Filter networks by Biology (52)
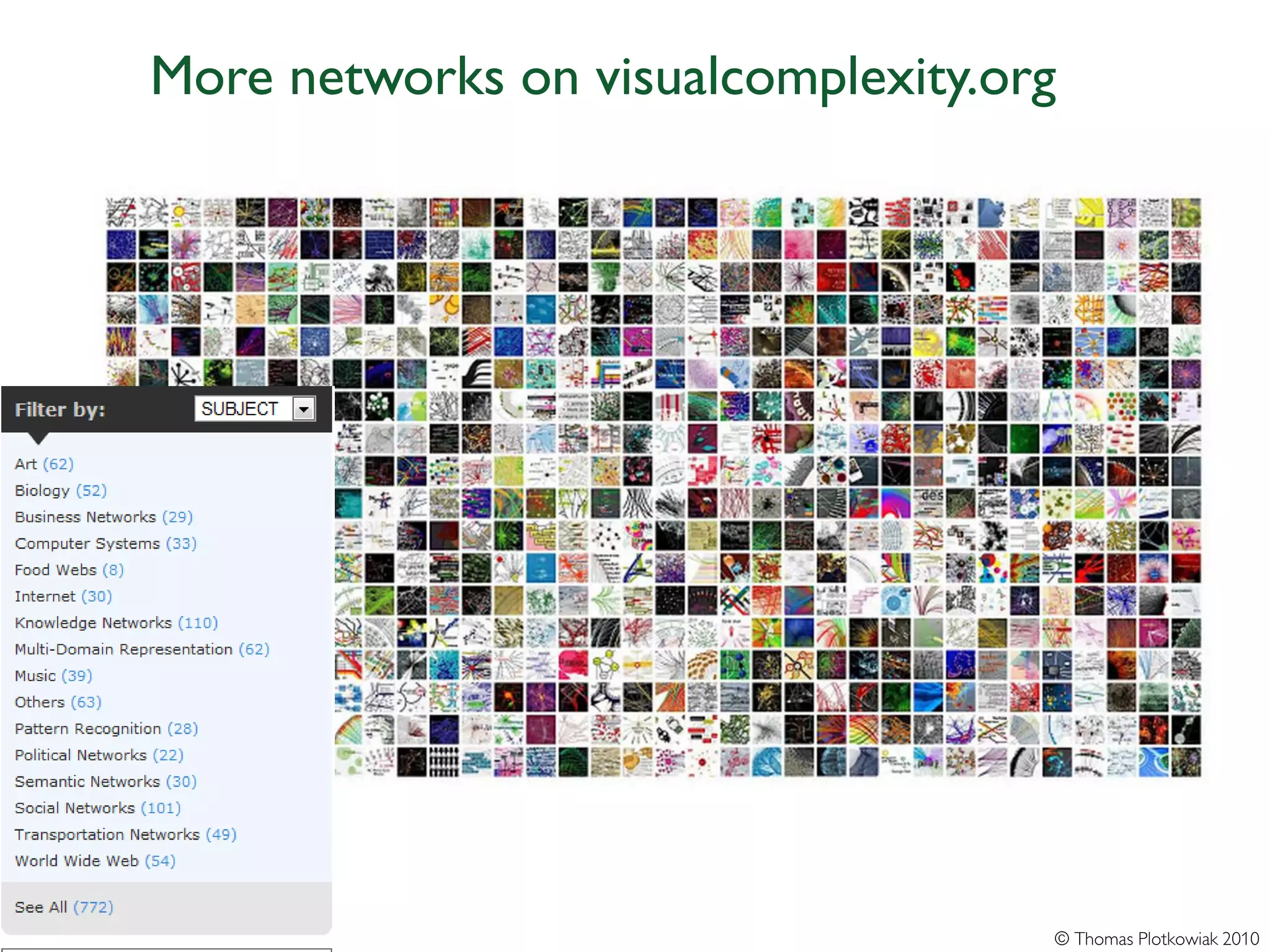 61,491
